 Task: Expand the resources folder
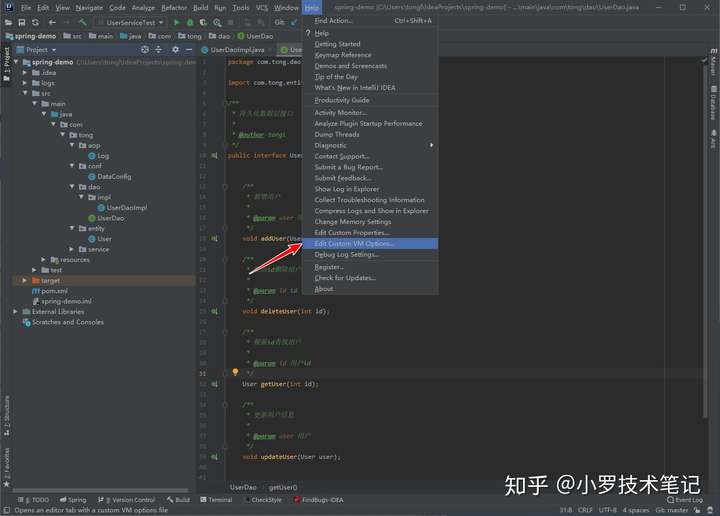43,260
